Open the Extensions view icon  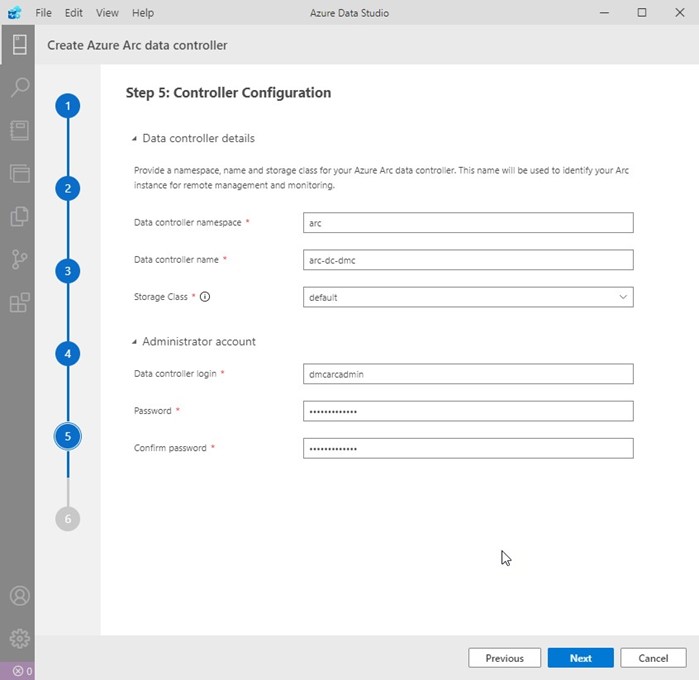(x=20, y=303)
